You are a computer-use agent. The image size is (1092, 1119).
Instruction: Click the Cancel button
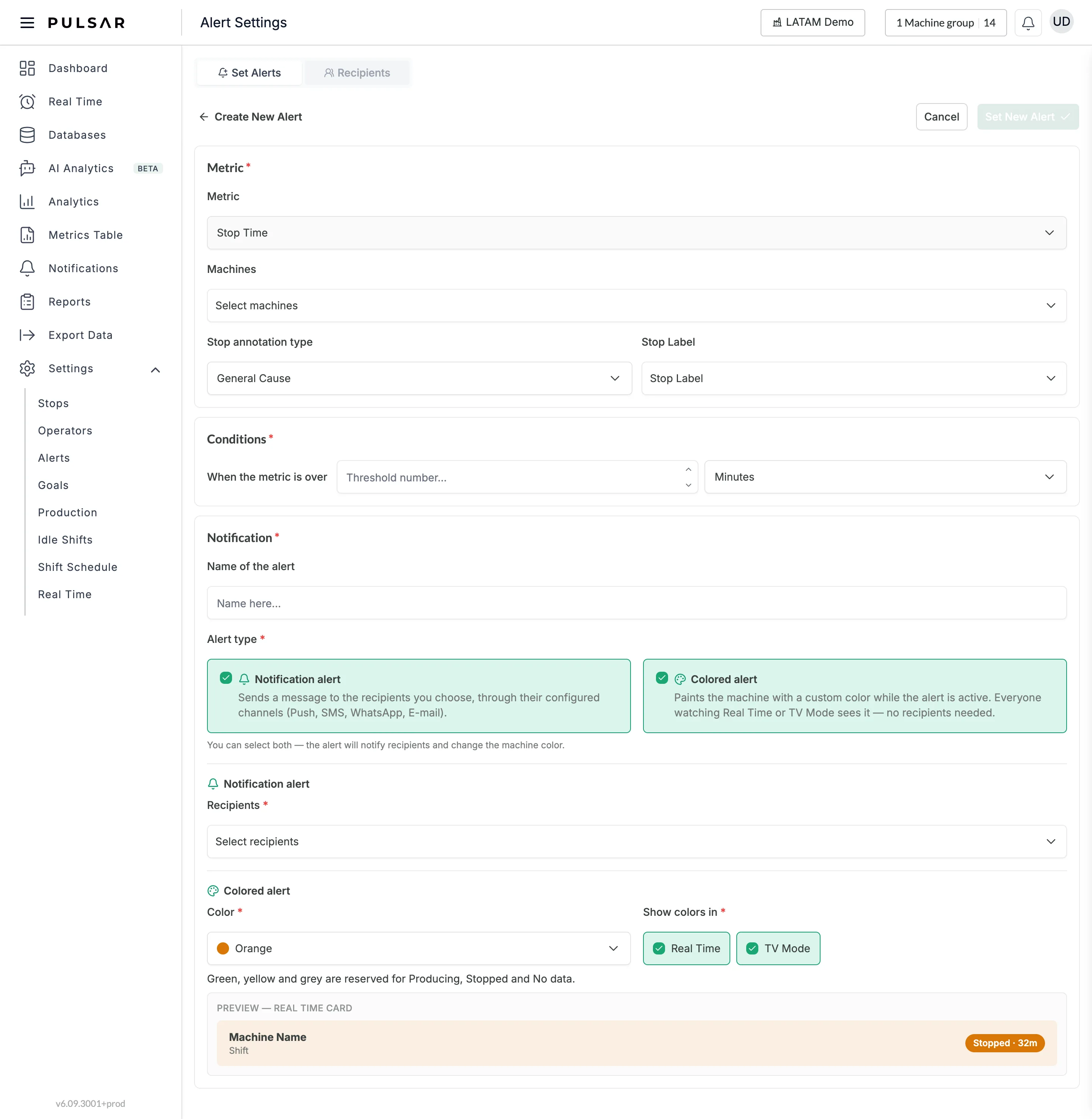click(x=941, y=117)
